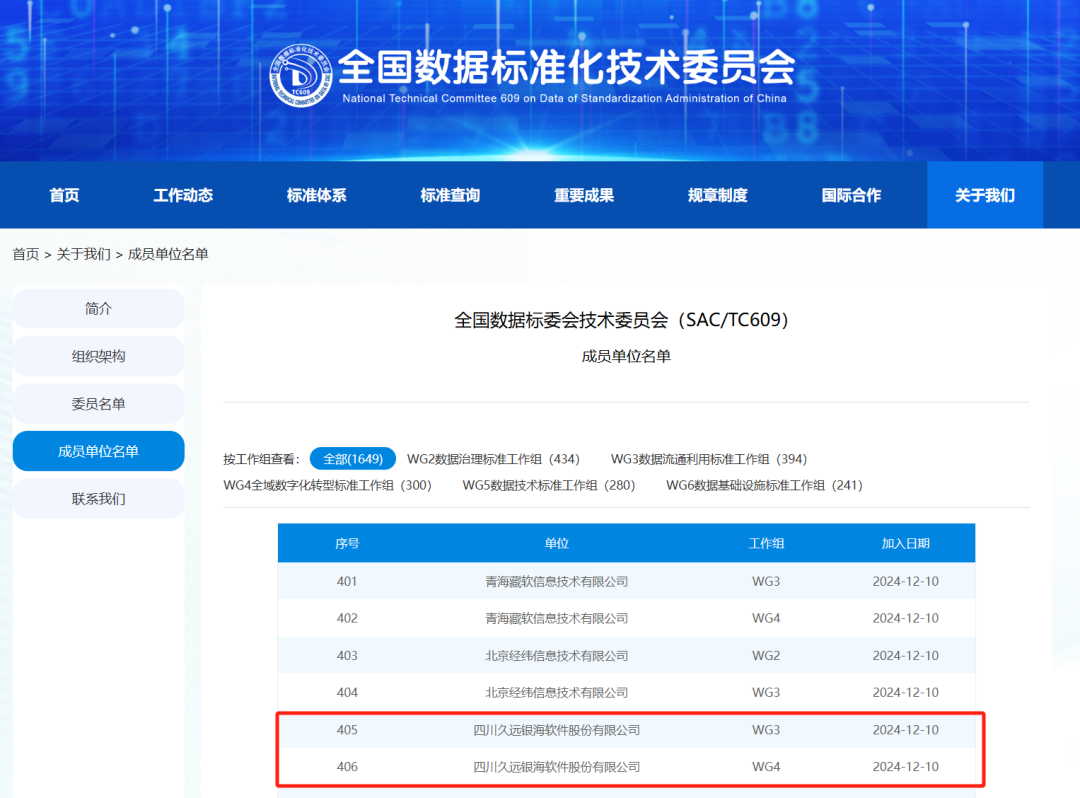Open the 首页 navigation menu item
This screenshot has width=1080, height=798.
(x=64, y=195)
